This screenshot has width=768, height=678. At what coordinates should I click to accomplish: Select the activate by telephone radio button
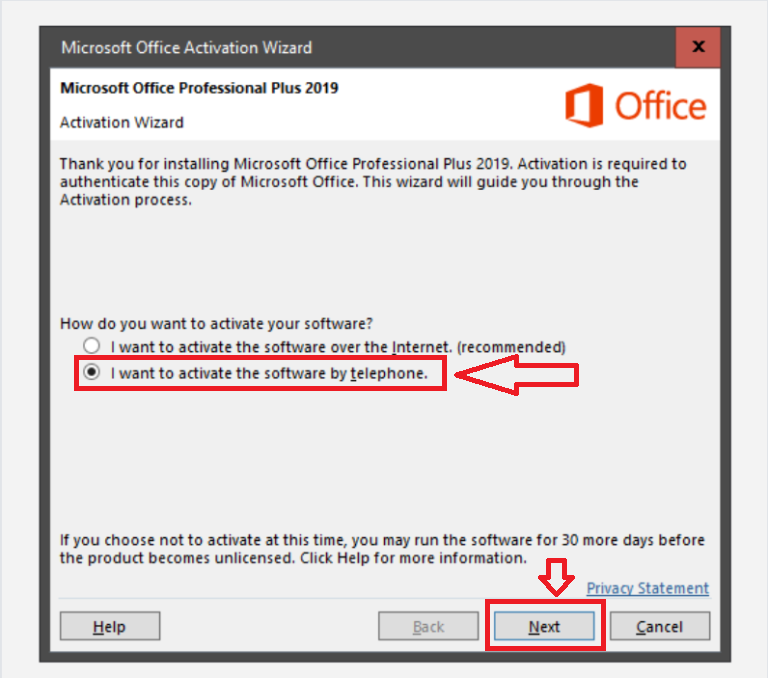(x=92, y=372)
